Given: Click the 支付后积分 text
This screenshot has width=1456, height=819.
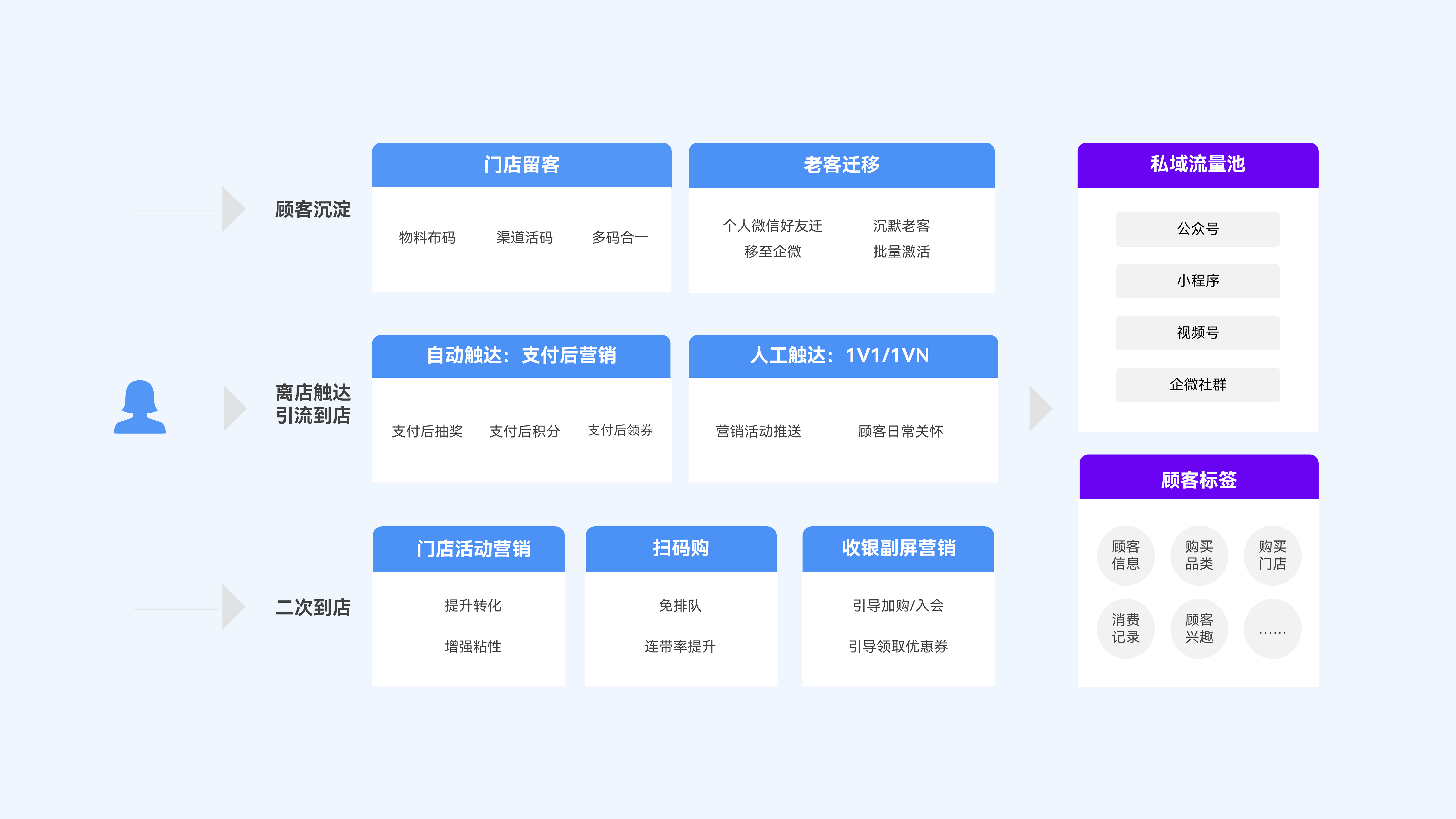Looking at the screenshot, I should [525, 432].
